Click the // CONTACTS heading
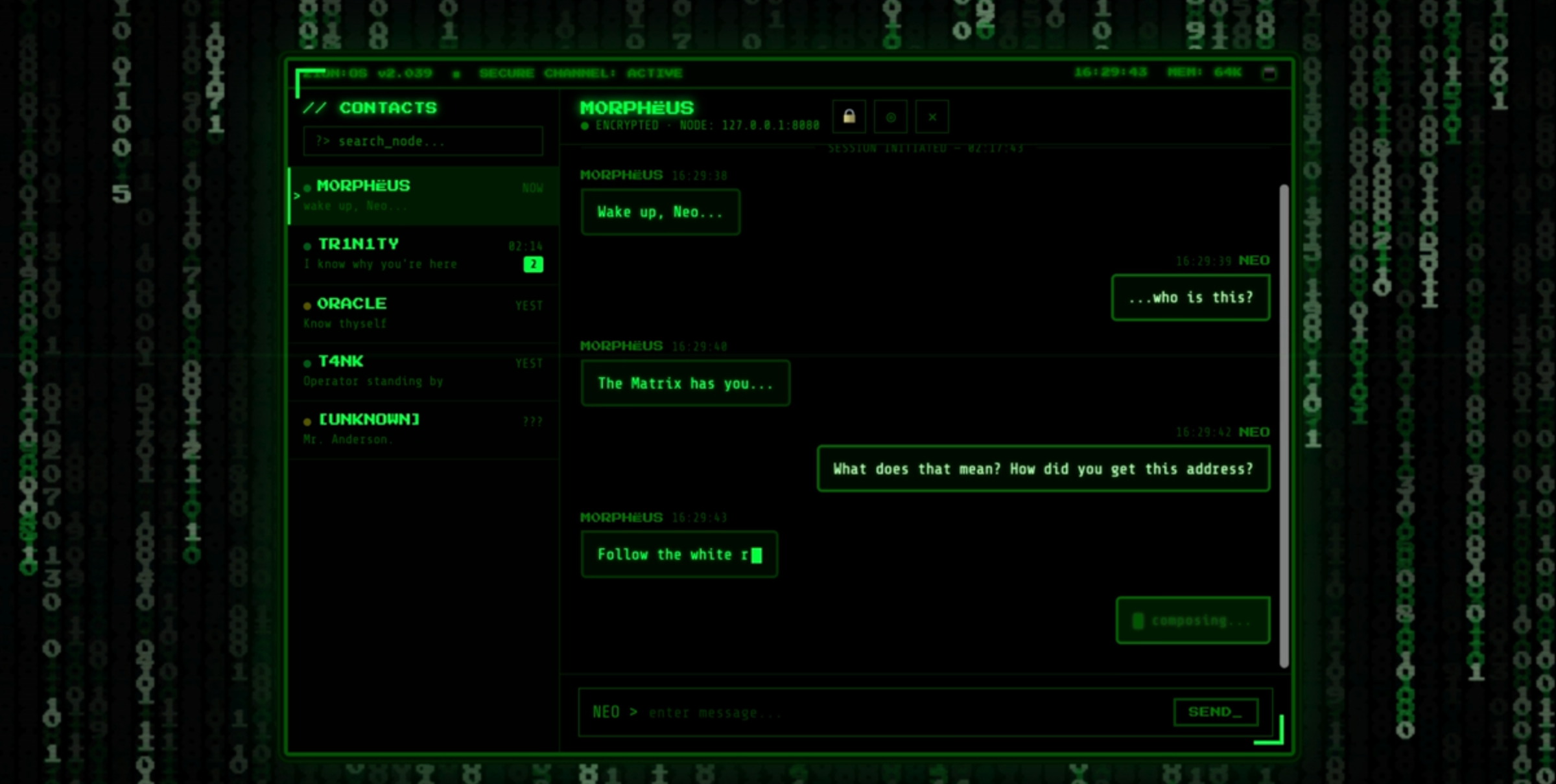 [370, 108]
